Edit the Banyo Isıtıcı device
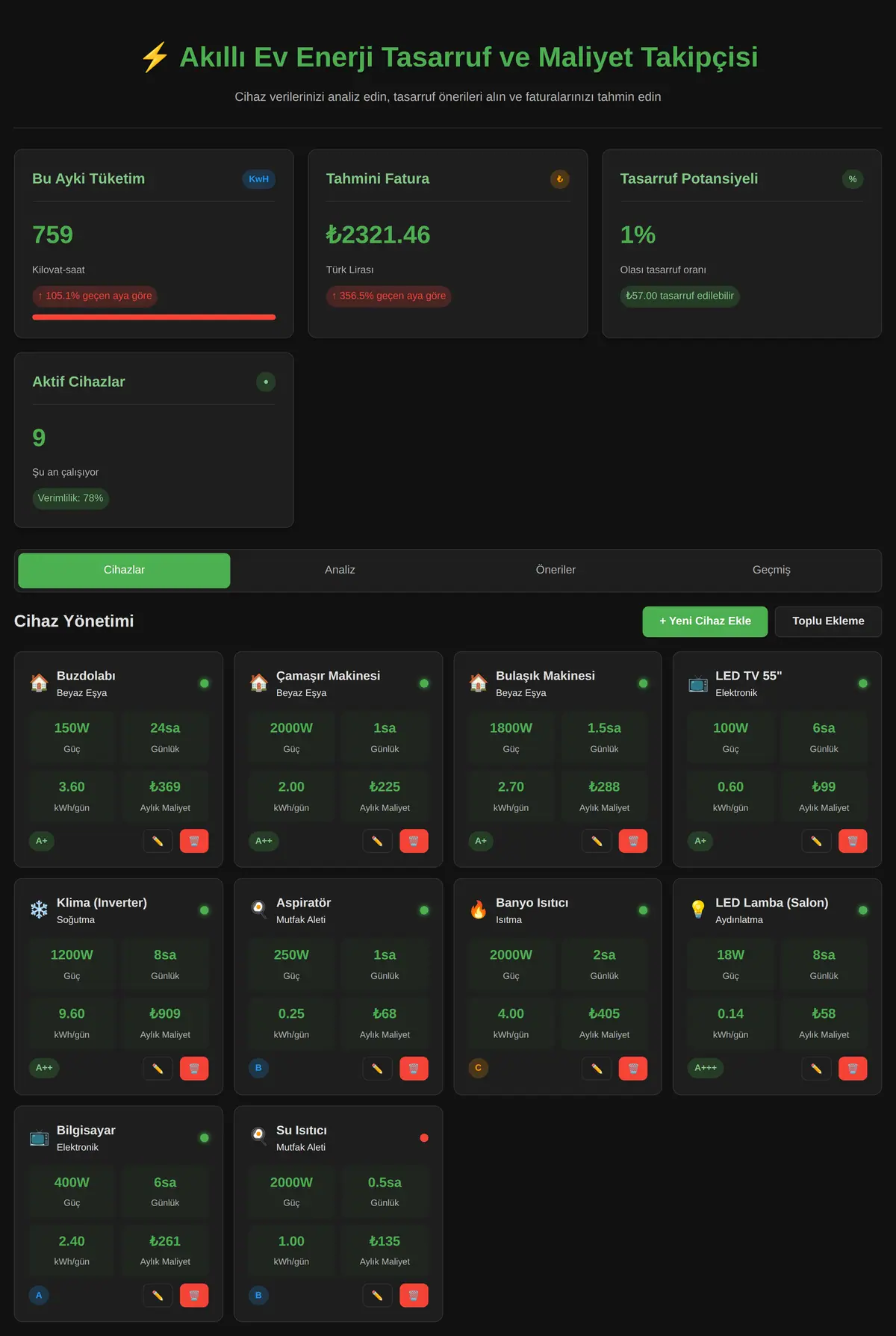This screenshot has height=1336, width=896. click(x=597, y=1069)
